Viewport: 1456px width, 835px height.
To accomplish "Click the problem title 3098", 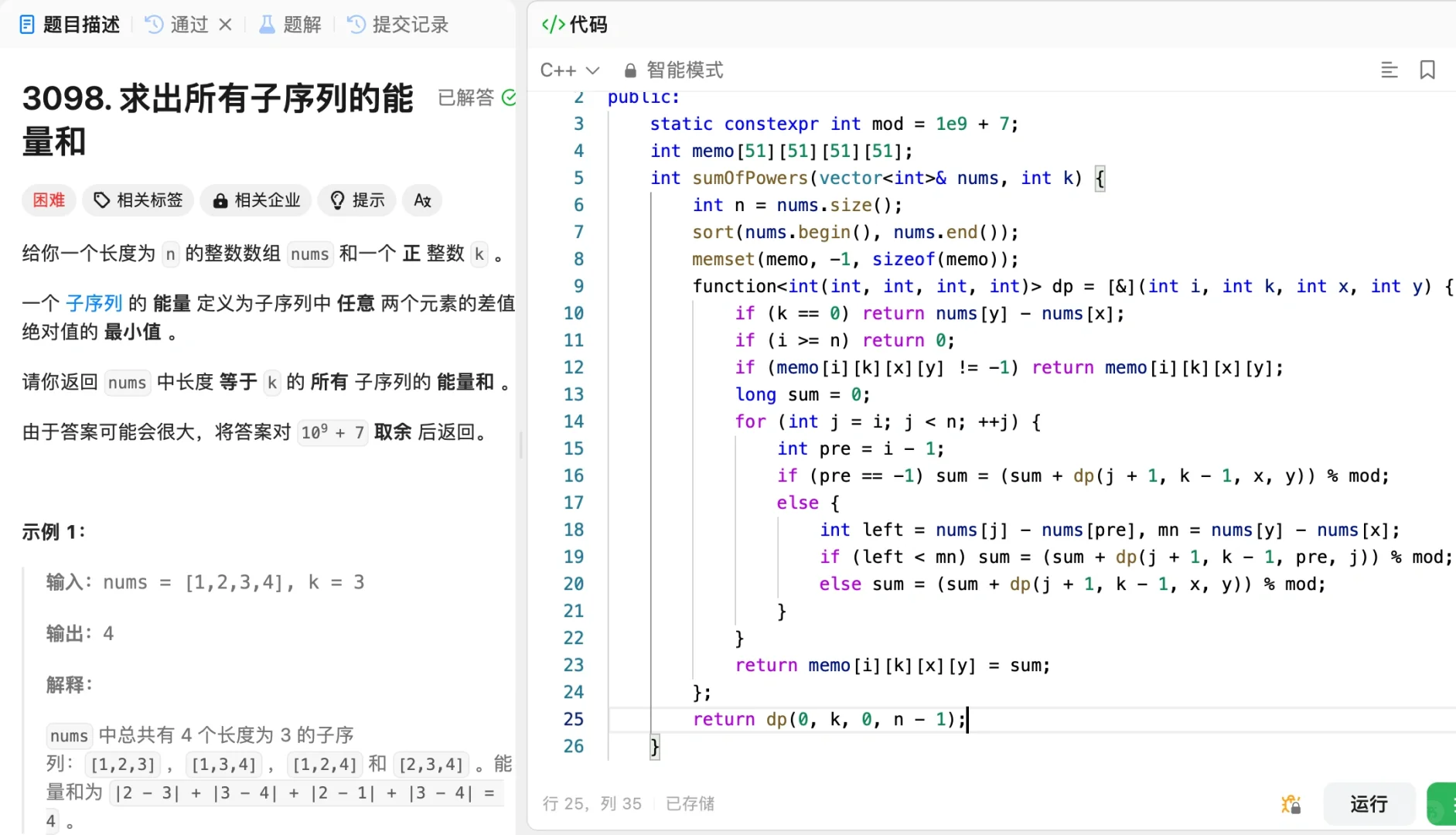I will (x=217, y=120).
